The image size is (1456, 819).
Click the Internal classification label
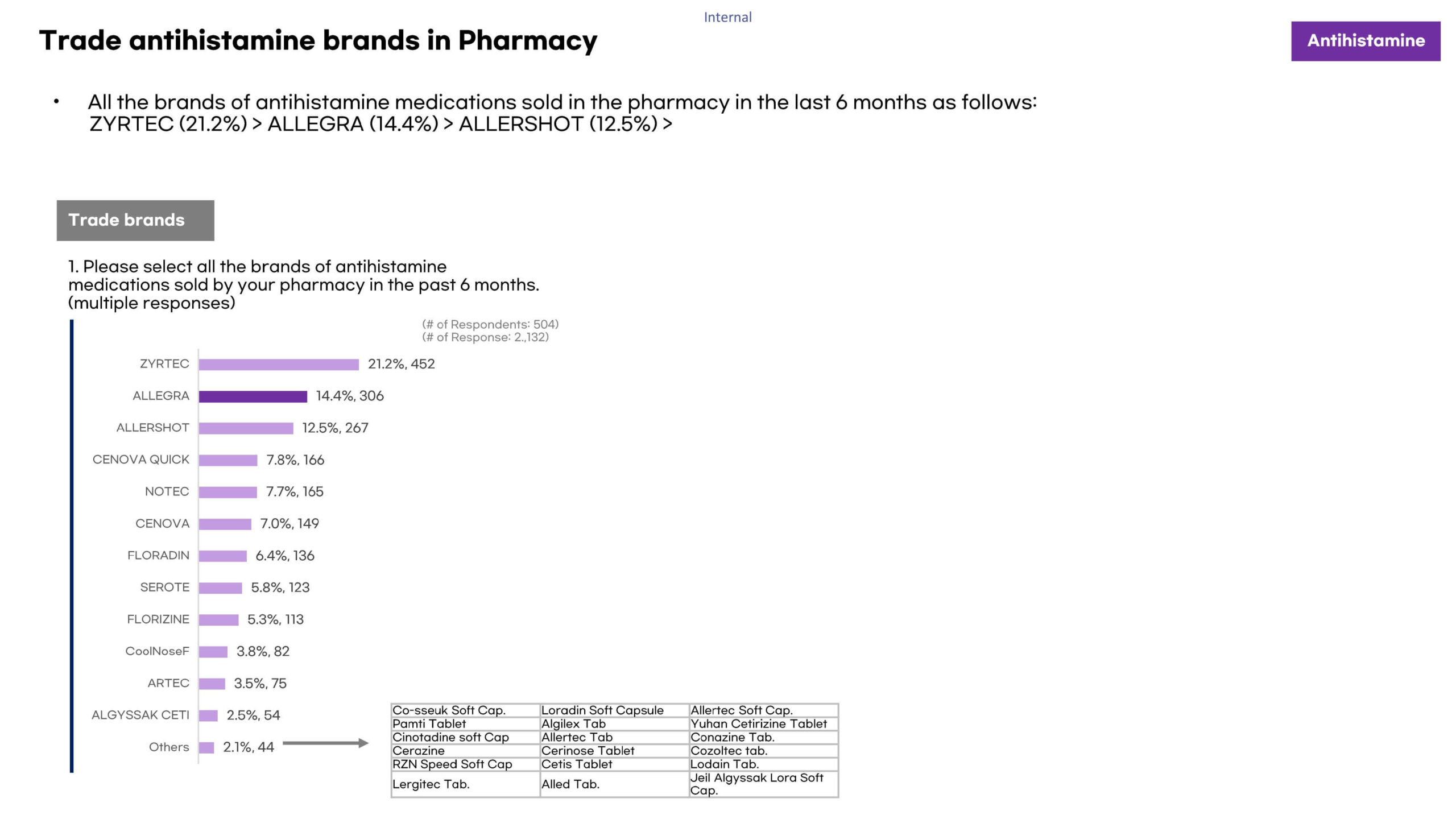(x=727, y=18)
